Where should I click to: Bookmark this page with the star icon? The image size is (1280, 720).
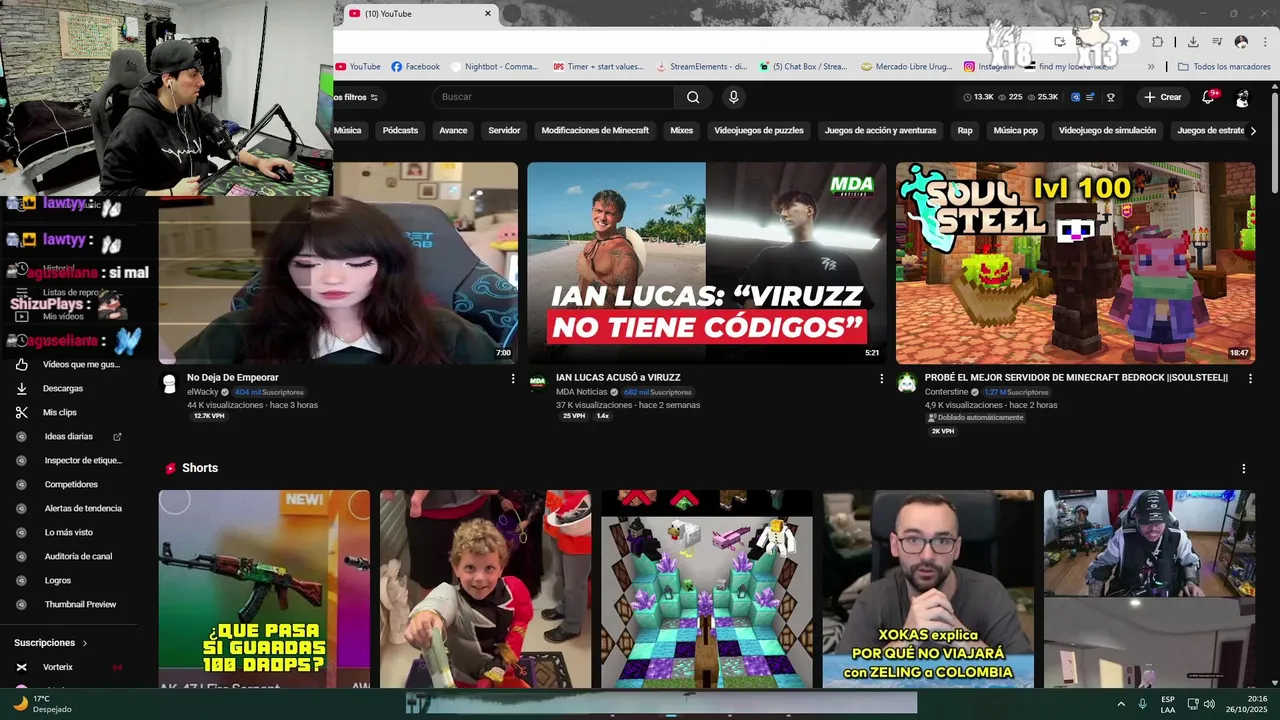[1124, 42]
